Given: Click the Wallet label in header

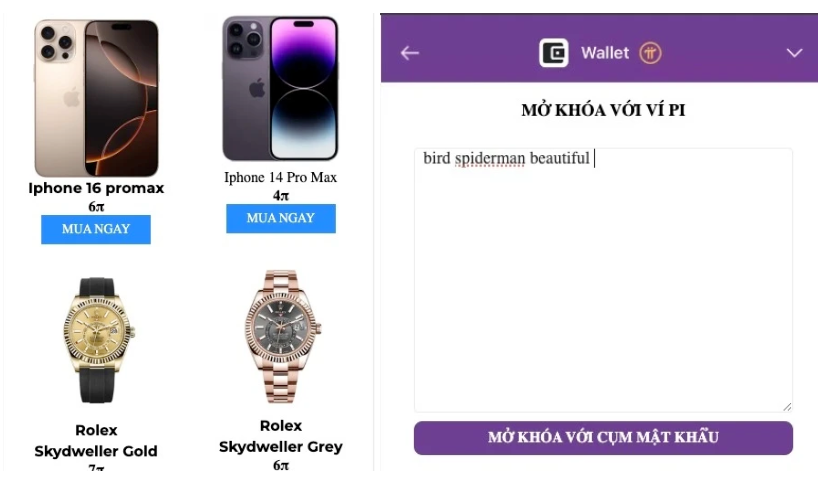Looking at the screenshot, I should pyautogui.click(x=605, y=53).
